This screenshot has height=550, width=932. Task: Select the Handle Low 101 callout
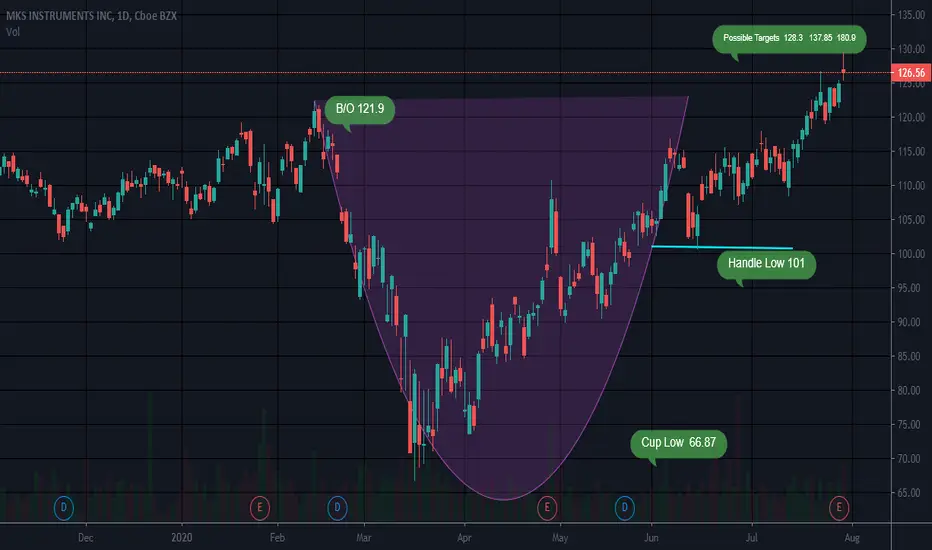tap(766, 263)
